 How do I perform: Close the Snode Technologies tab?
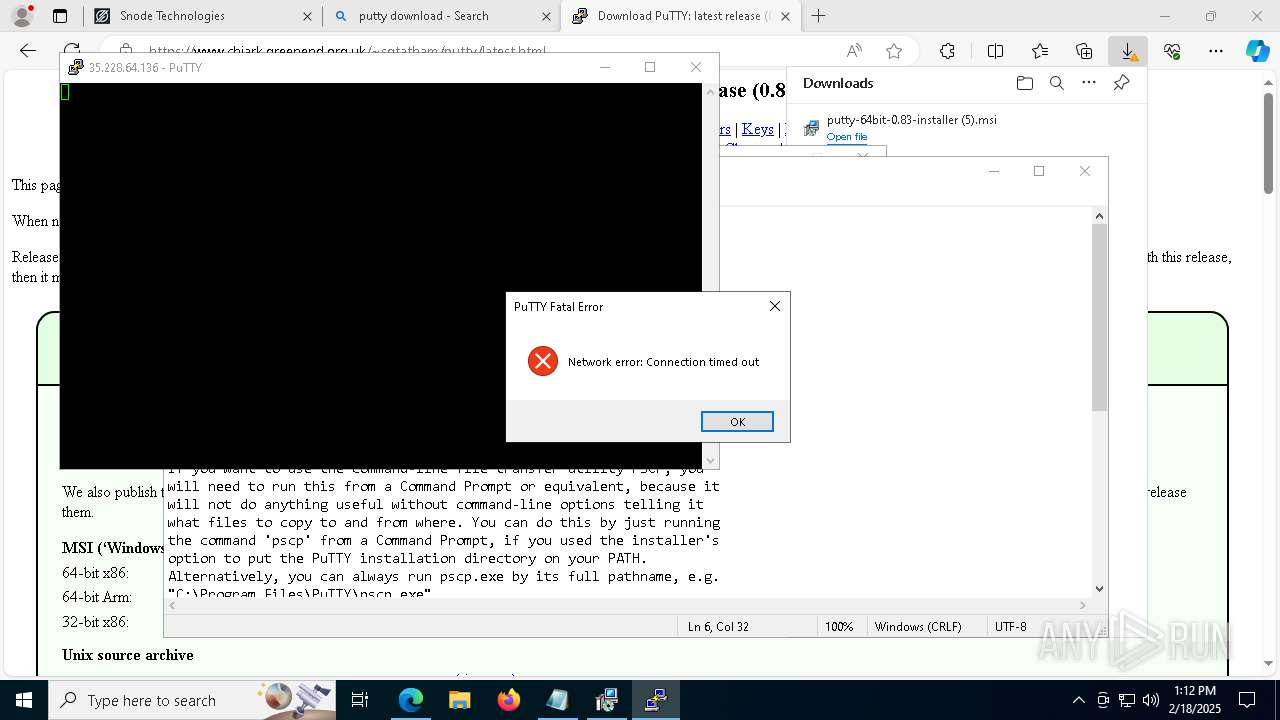(x=307, y=16)
